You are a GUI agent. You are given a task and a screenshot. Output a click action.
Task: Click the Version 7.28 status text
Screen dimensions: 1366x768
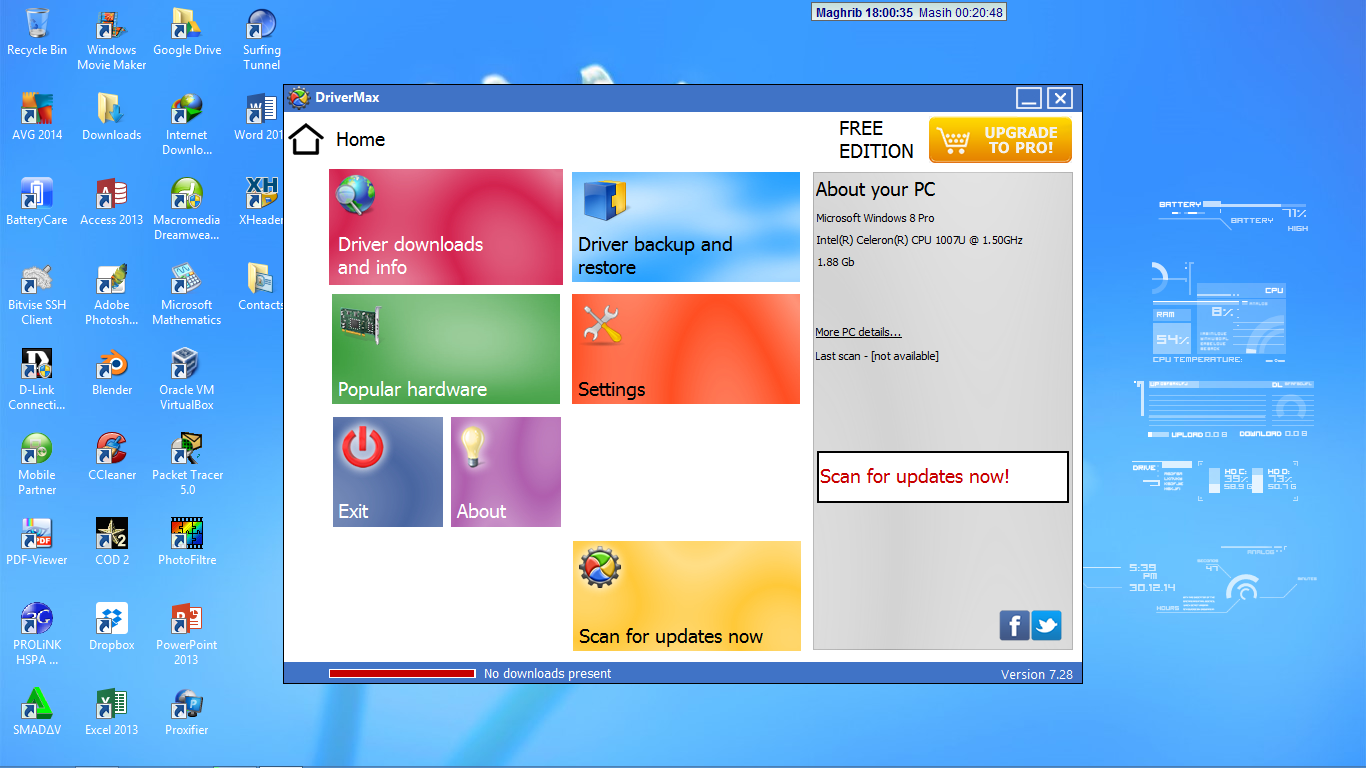tap(1036, 674)
